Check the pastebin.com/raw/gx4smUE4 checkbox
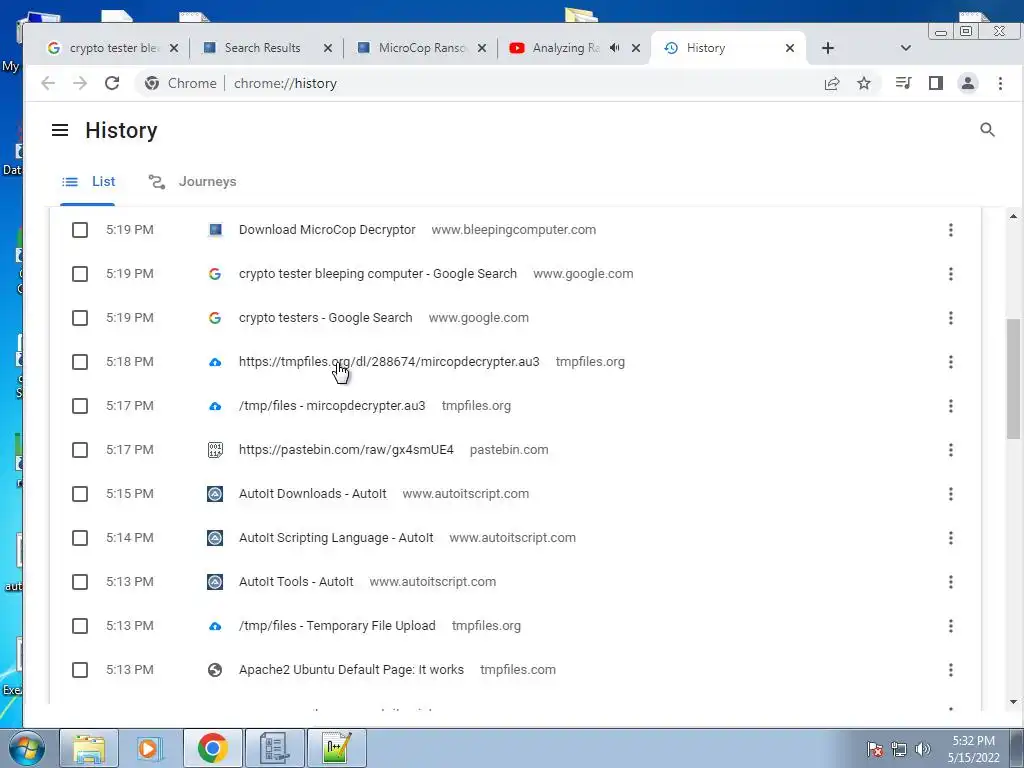This screenshot has height=768, width=1024. (x=80, y=450)
